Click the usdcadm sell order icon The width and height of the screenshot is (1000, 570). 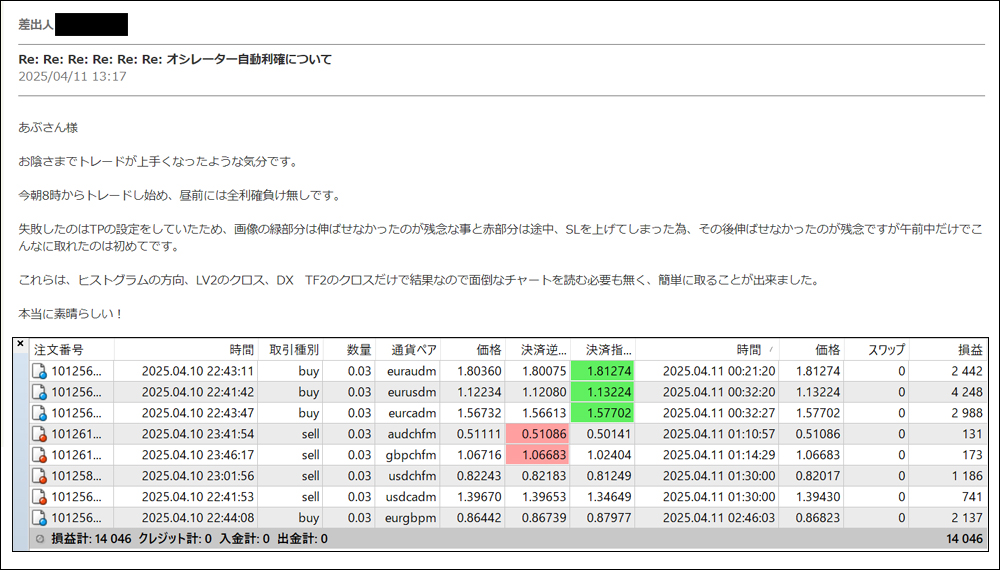pyautogui.click(x=40, y=497)
